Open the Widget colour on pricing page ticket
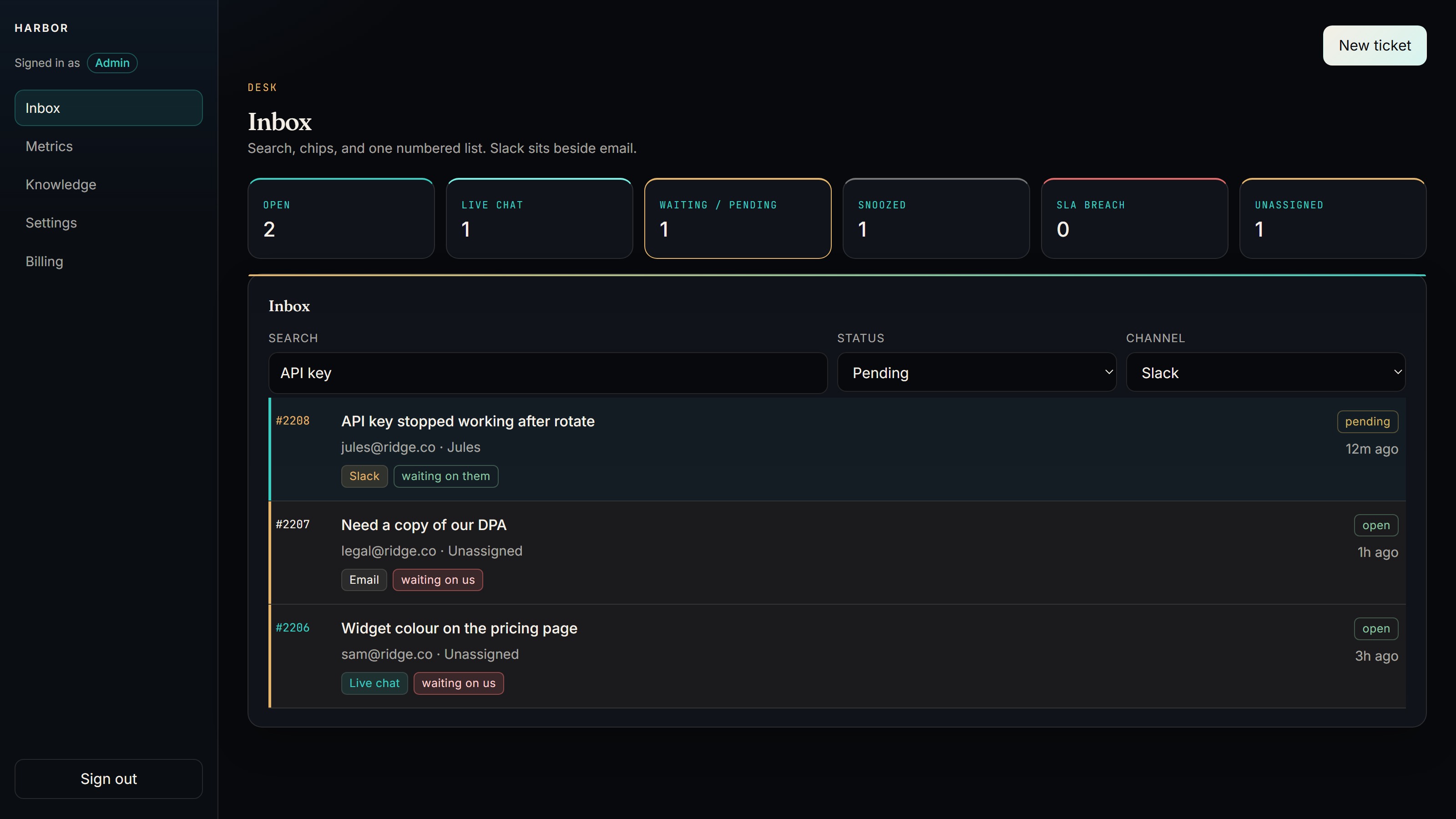1456x819 pixels. (x=837, y=656)
